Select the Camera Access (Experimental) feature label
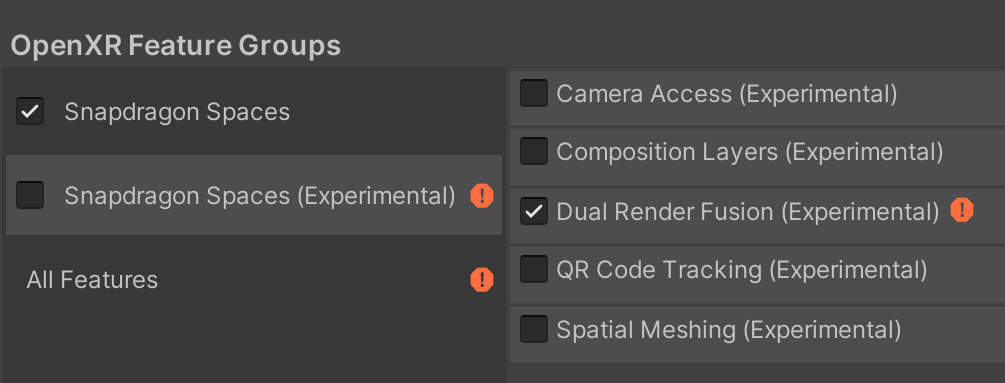This screenshot has height=383, width=1005. (727, 94)
